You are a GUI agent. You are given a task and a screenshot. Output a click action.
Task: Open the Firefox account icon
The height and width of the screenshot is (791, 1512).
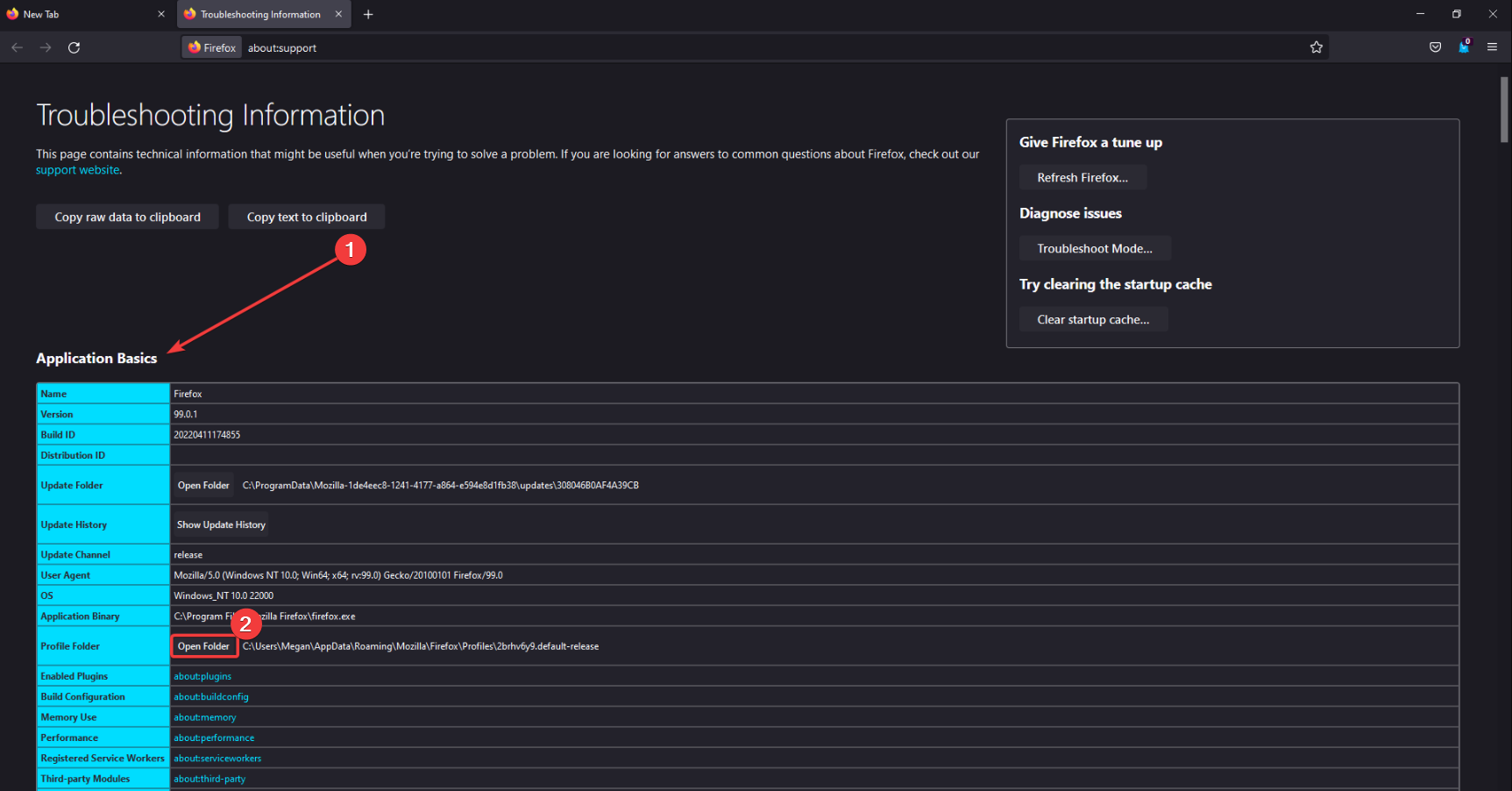point(1464,46)
